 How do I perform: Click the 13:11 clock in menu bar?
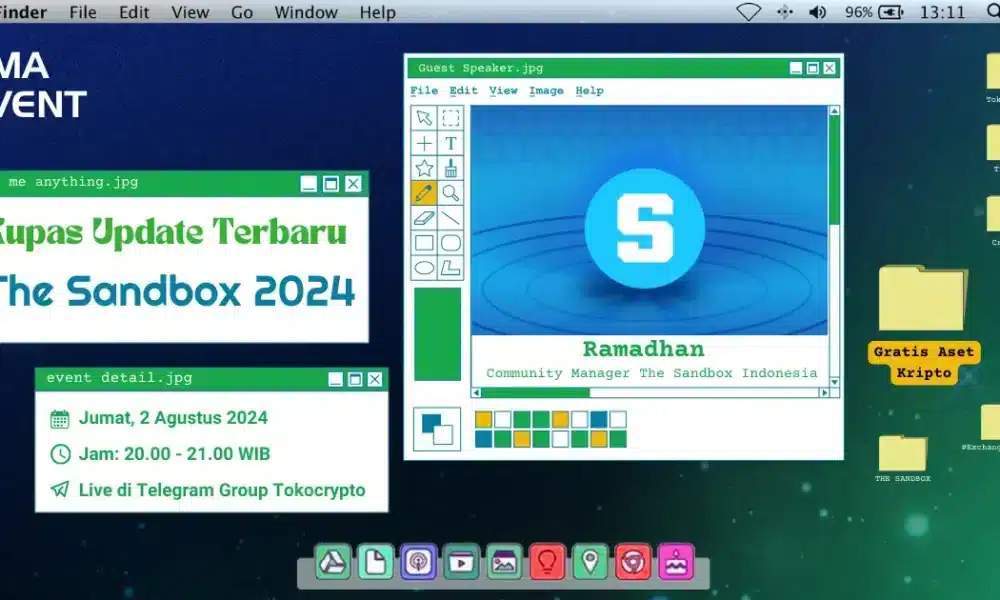pos(942,12)
